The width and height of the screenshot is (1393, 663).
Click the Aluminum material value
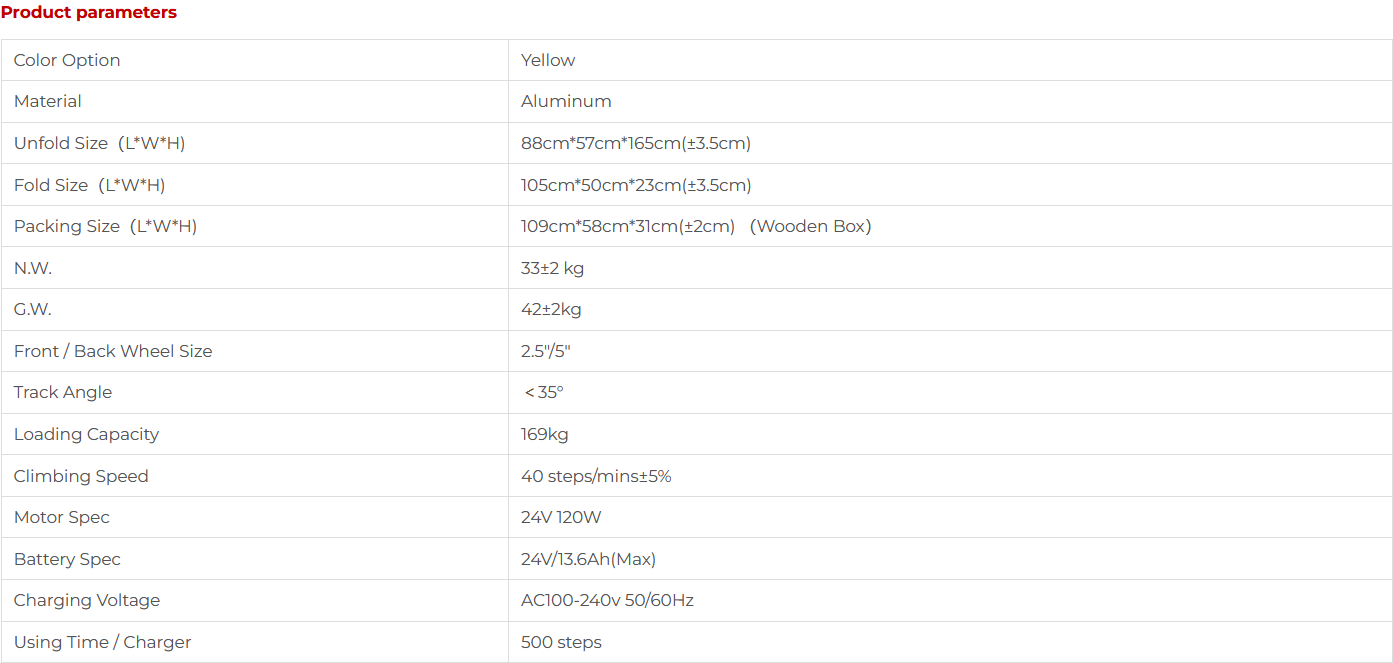(566, 101)
